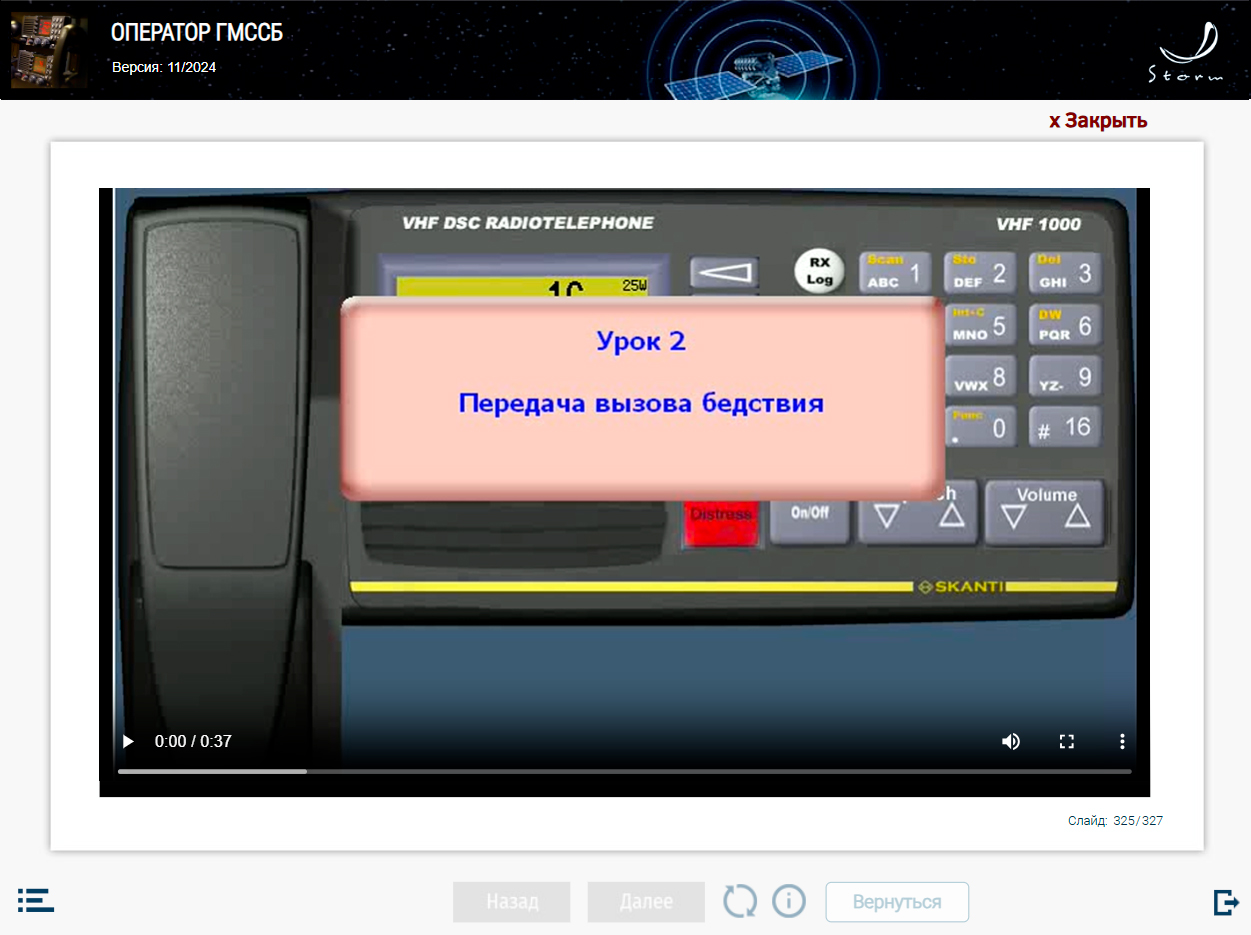Click the Squelch down arrow
This screenshot has width=1251, height=935.
coord(887,517)
